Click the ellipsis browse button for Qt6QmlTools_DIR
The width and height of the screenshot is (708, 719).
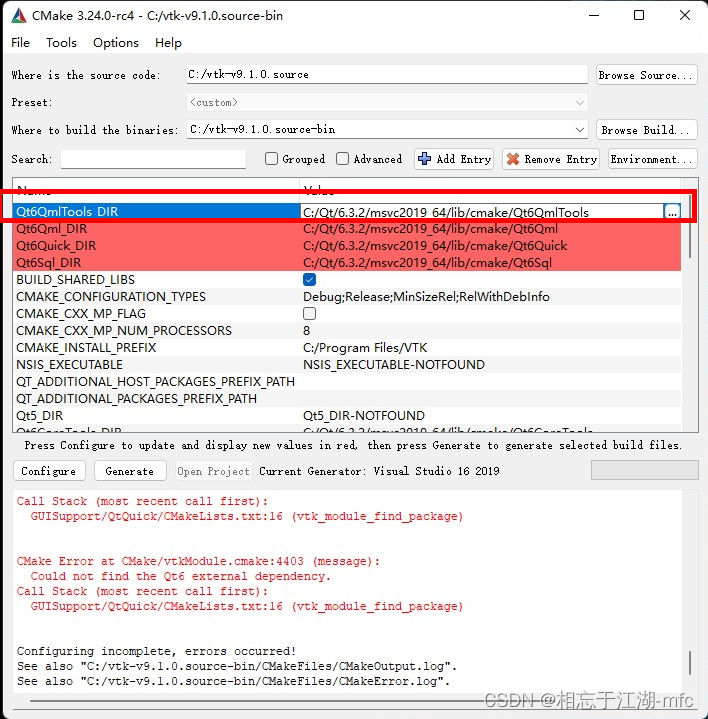pyautogui.click(x=672, y=212)
